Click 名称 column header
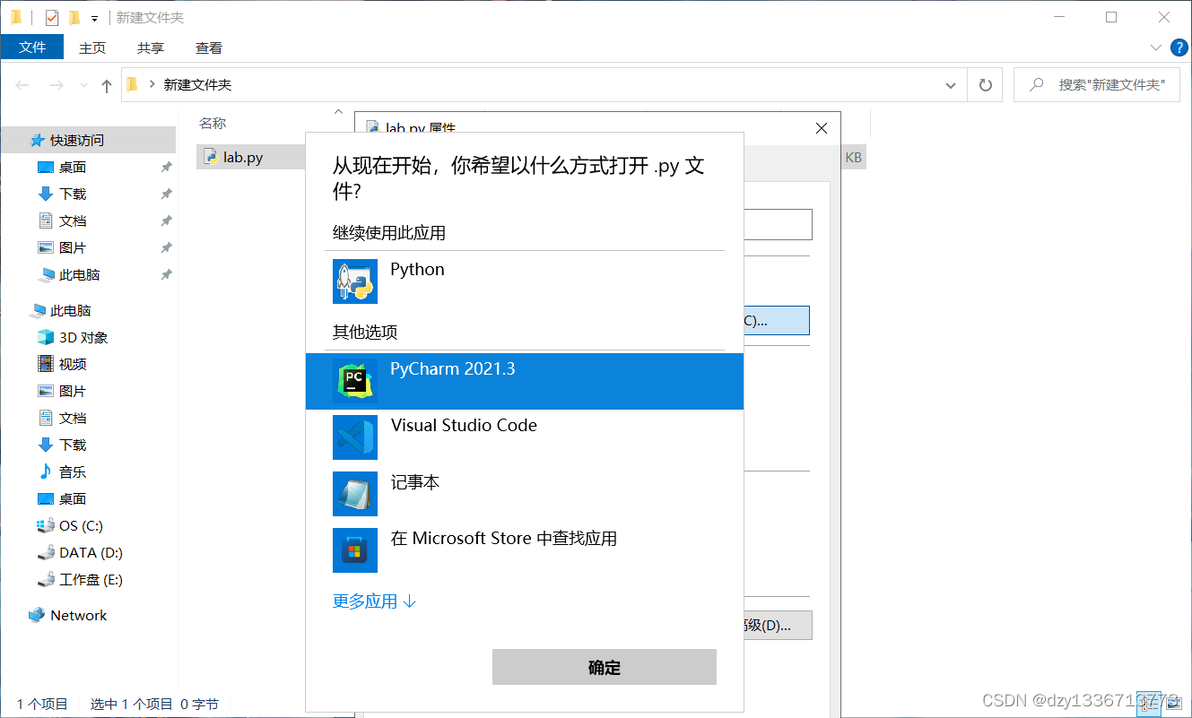The image size is (1192, 718). coord(213,123)
